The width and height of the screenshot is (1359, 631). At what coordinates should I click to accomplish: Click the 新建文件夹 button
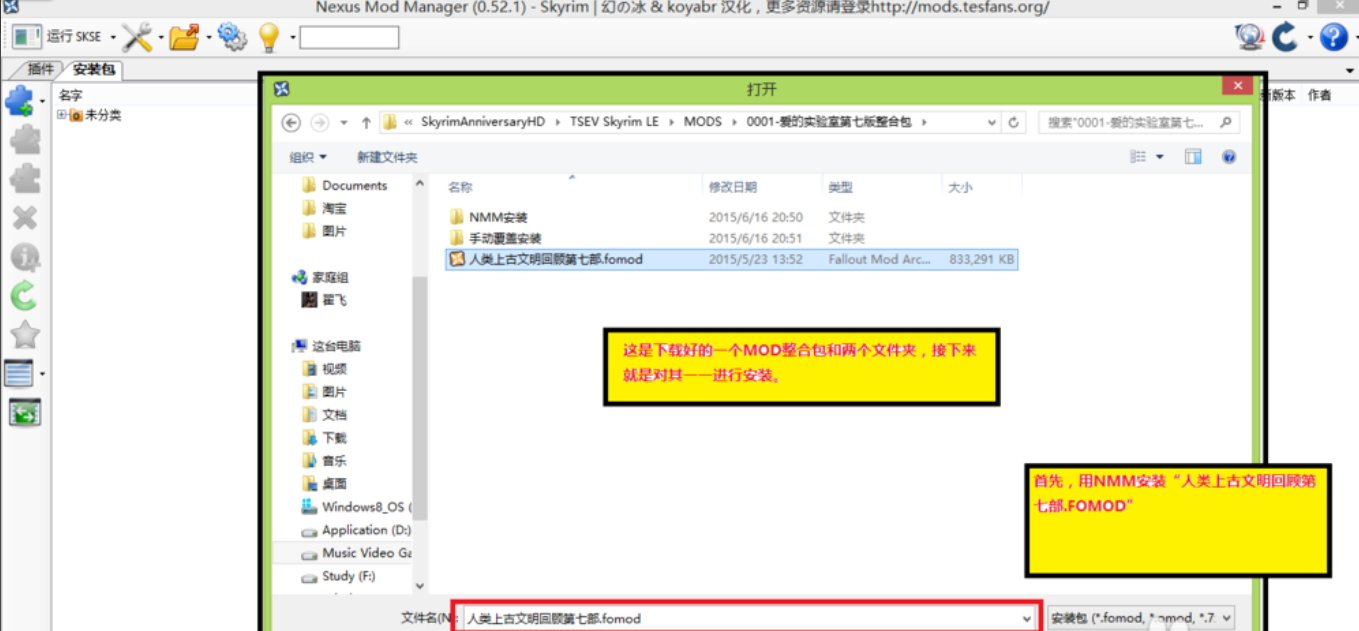388,157
